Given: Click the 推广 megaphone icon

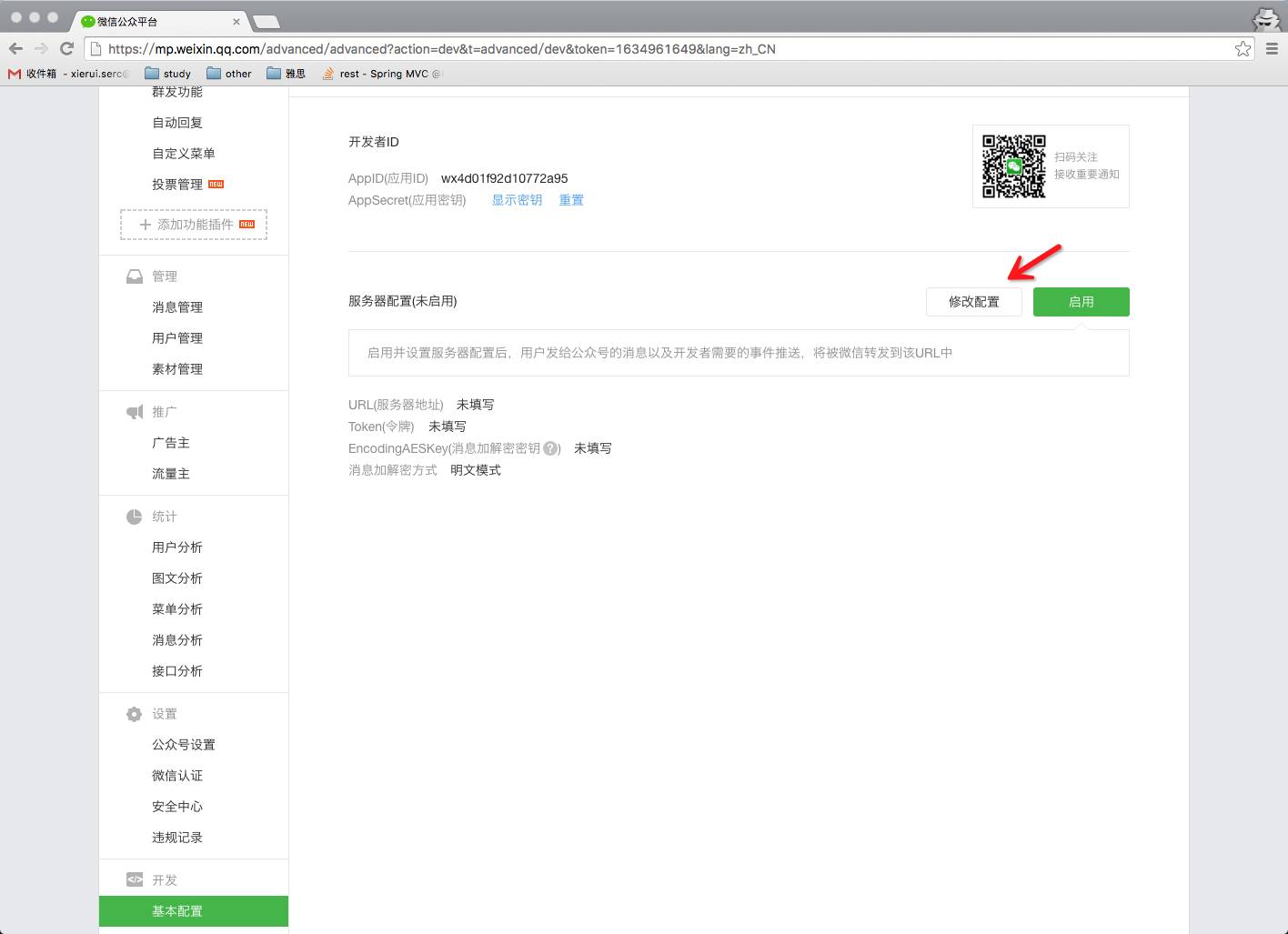Looking at the screenshot, I should [x=135, y=412].
